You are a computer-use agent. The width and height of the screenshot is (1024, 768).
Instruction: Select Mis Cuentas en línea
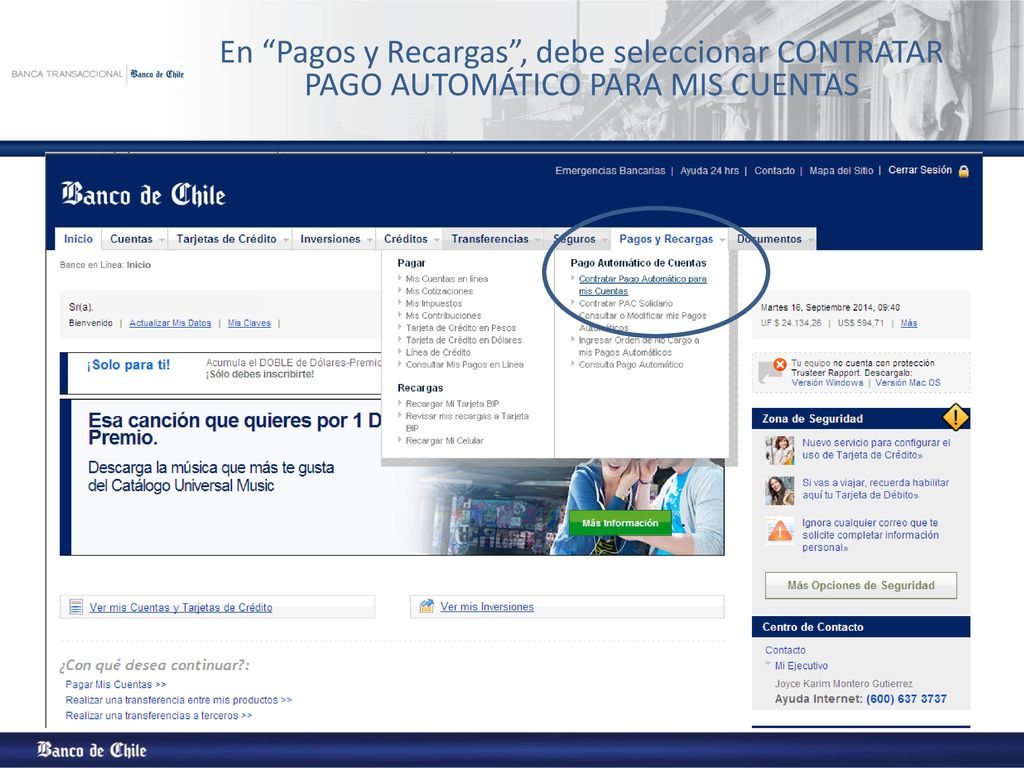pos(447,279)
